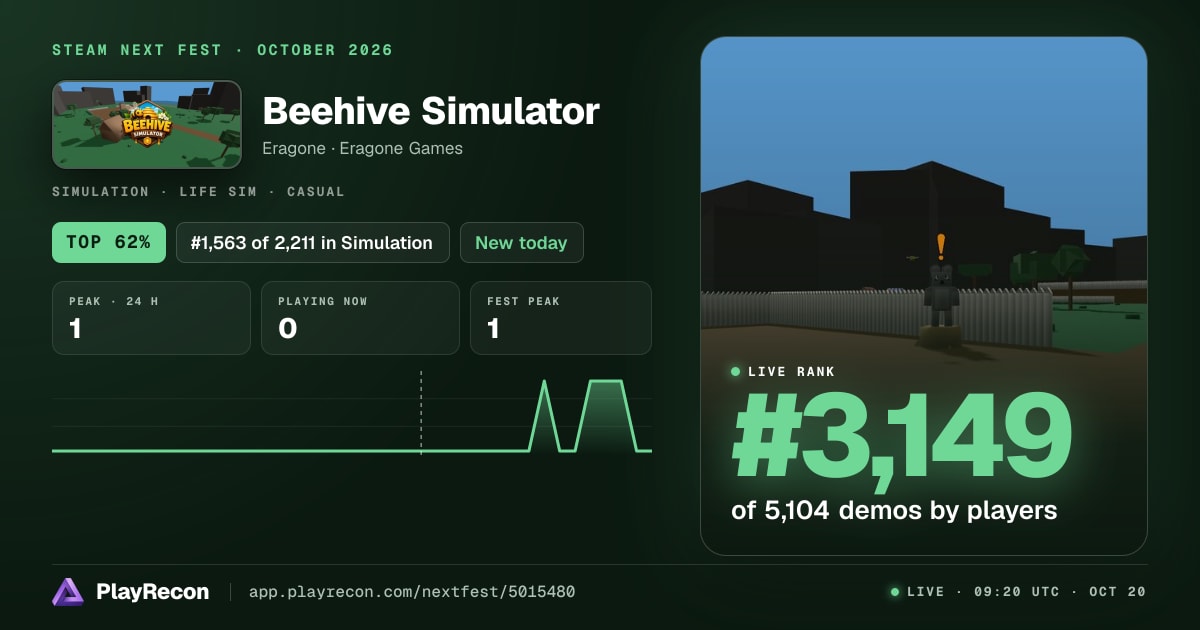The width and height of the screenshot is (1200, 630).
Task: Click the Eragone · Eragone Games developer text
Action: click(x=362, y=148)
